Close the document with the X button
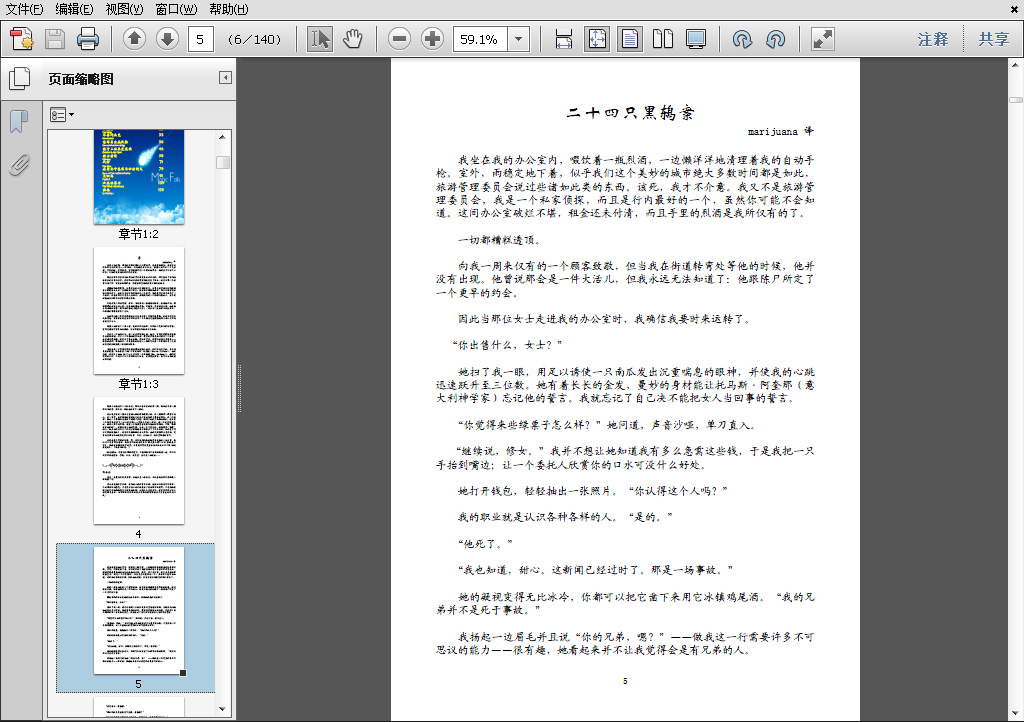 pyautogui.click(x=1014, y=9)
